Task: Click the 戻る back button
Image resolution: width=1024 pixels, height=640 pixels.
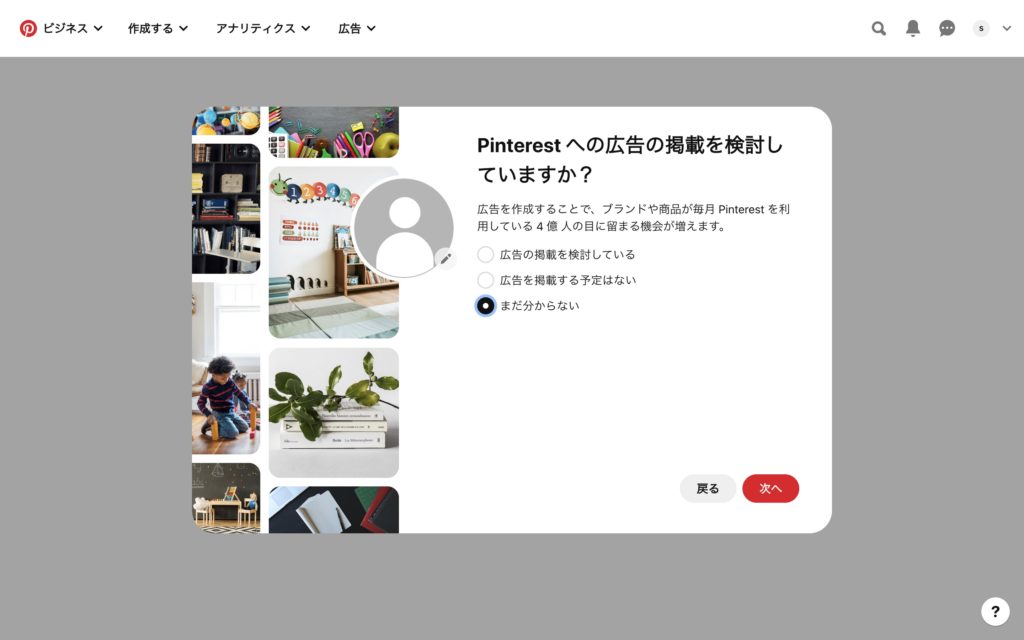Action: click(x=708, y=488)
